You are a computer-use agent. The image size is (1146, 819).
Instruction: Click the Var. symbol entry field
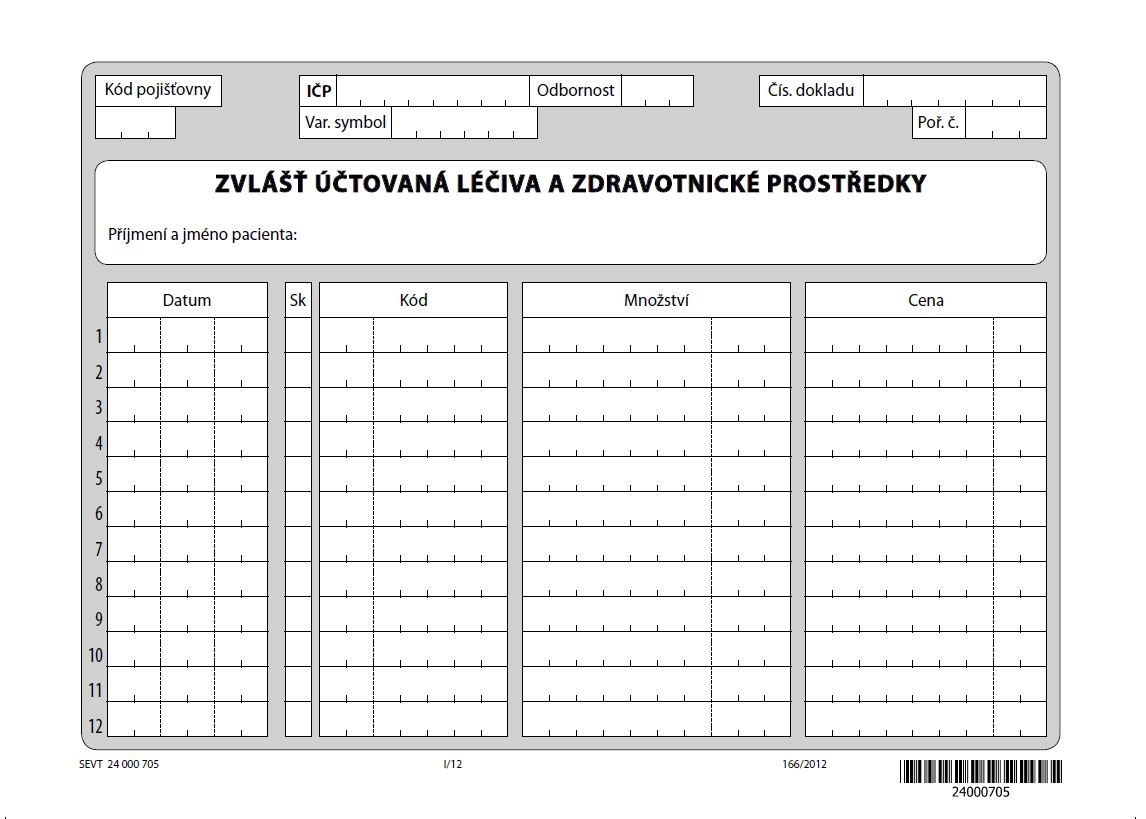465,123
